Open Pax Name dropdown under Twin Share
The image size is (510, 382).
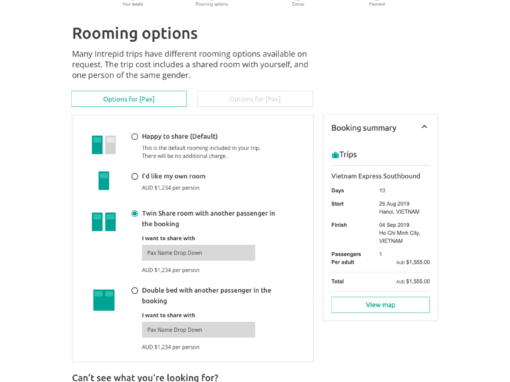tap(198, 253)
